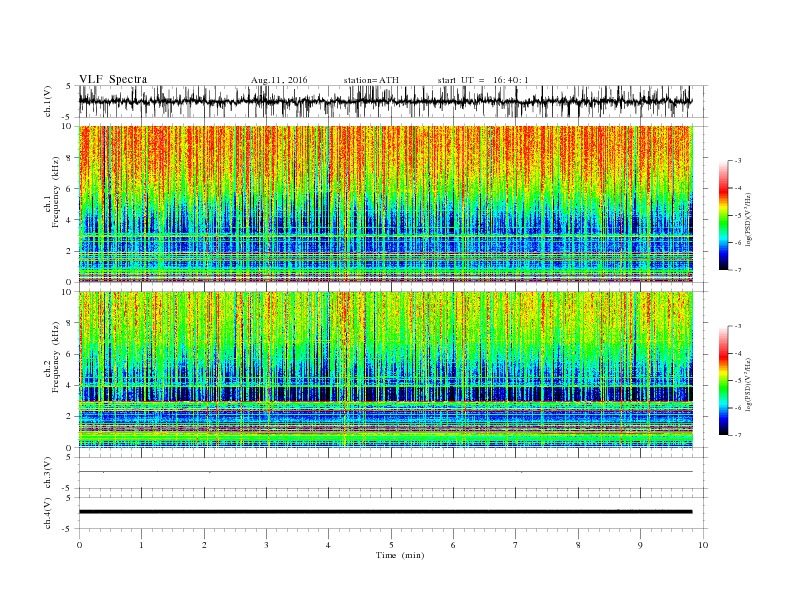The width and height of the screenshot is (792, 612).
Task: Click the "6" kHz tick on ch.1 spectrogram
Action: click(x=69, y=189)
